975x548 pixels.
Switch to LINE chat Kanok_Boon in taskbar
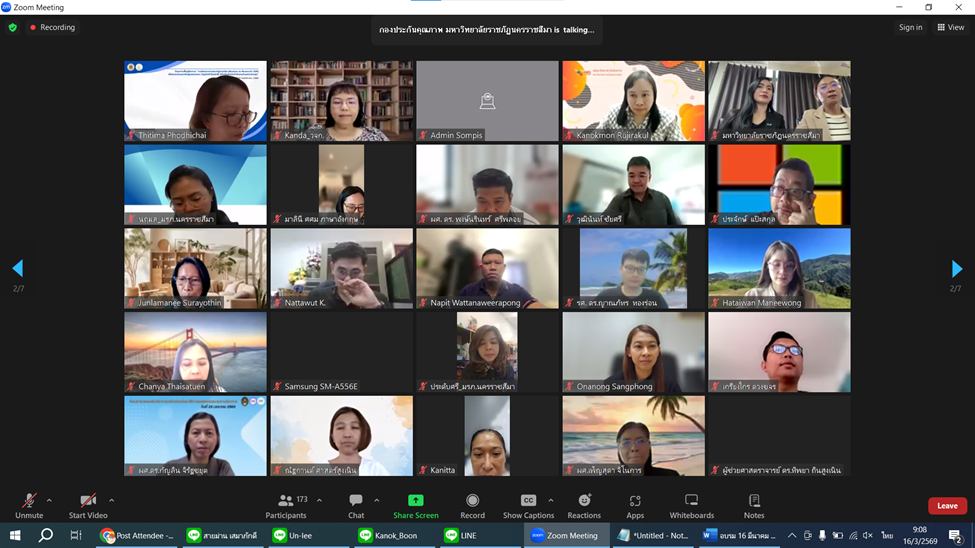[387, 535]
